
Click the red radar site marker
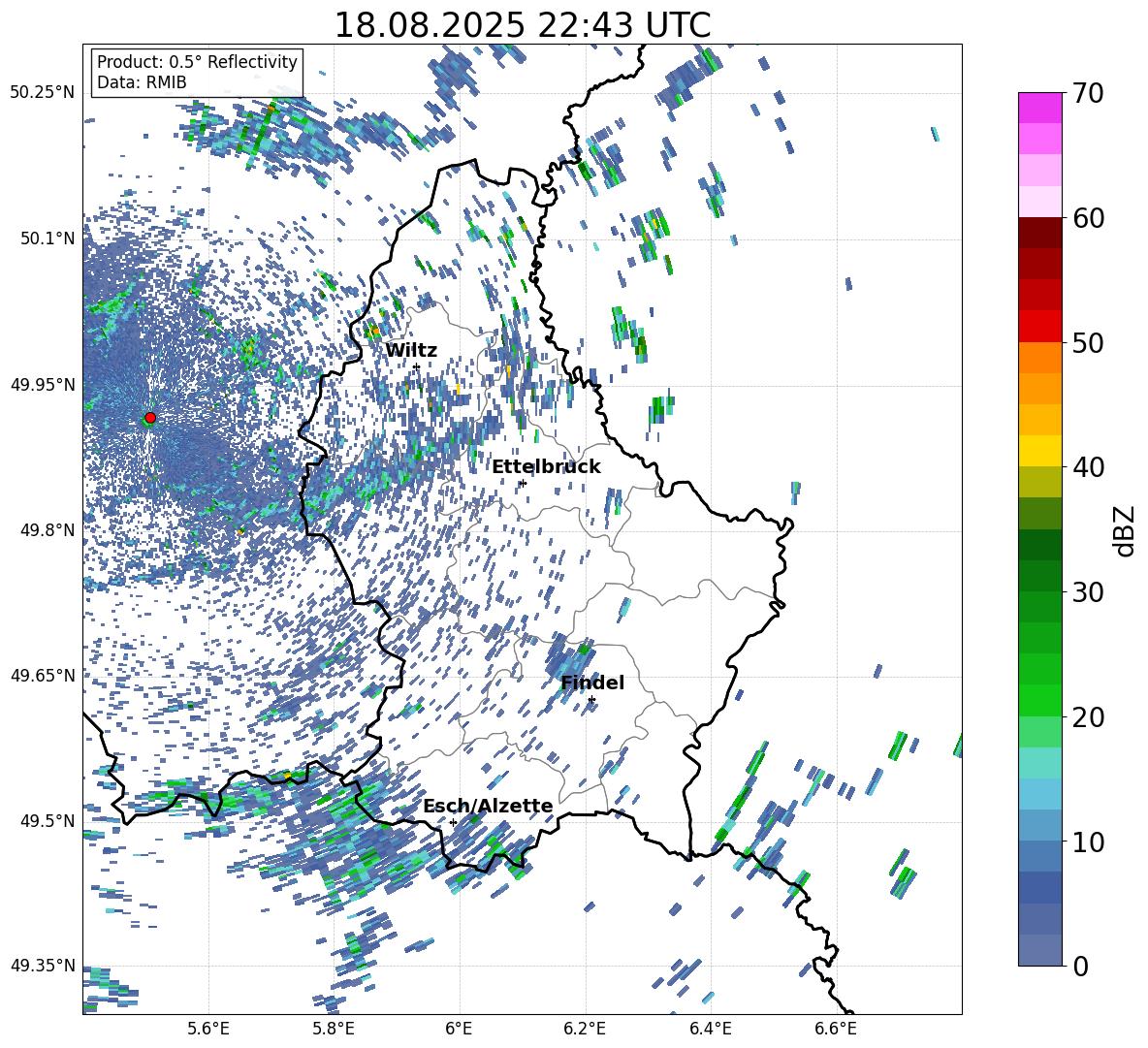[150, 418]
